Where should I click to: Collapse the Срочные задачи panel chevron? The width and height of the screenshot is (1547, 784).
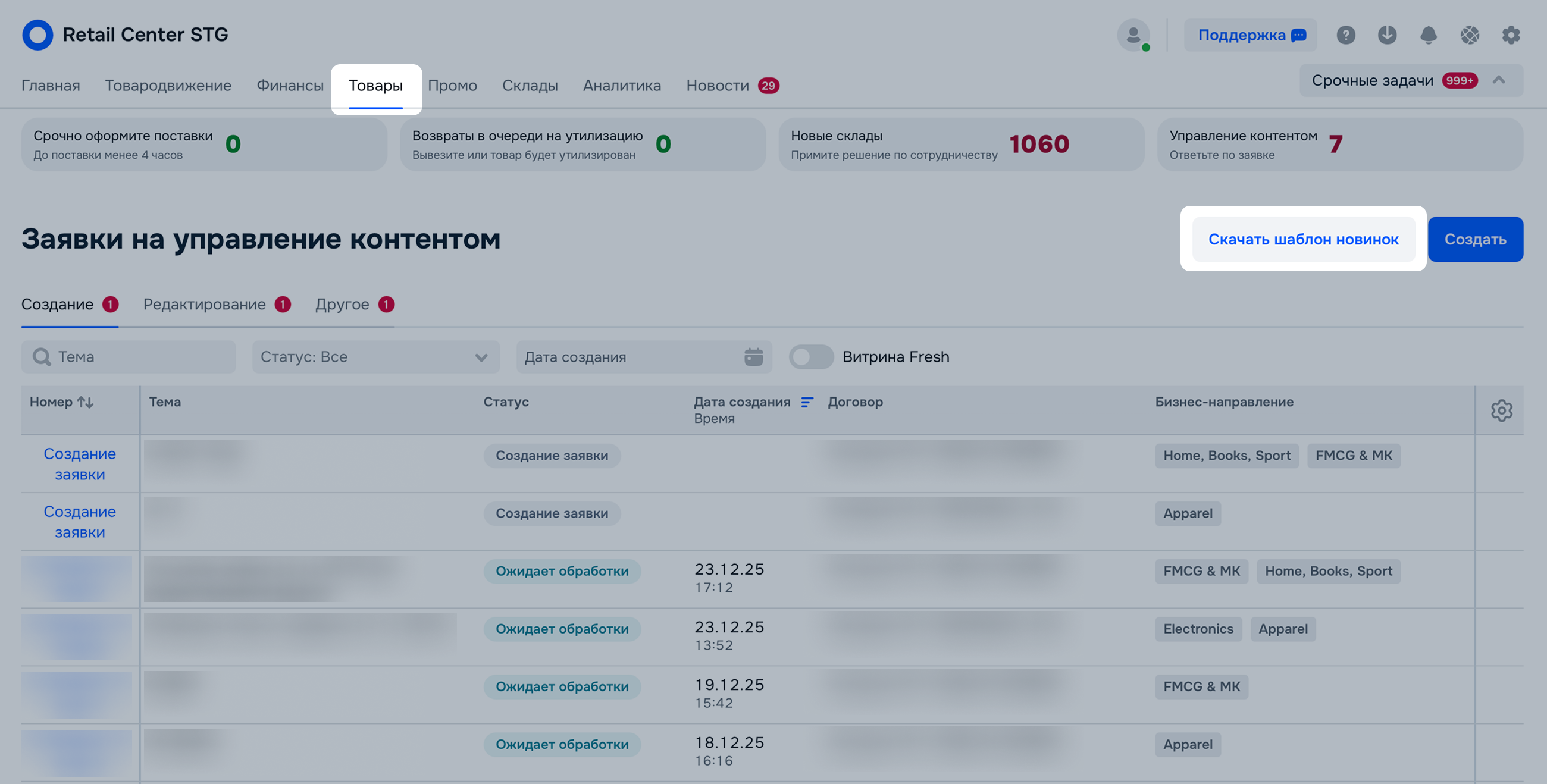(x=1499, y=80)
